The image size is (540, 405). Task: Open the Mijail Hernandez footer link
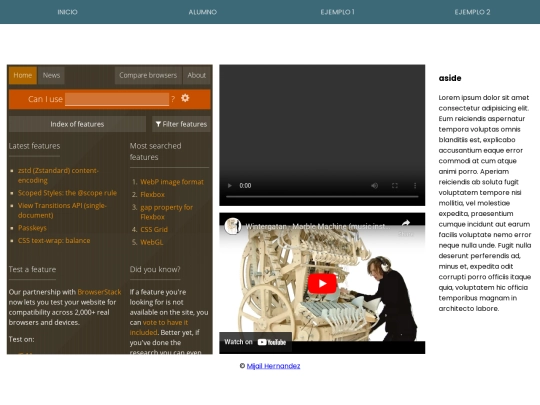click(x=273, y=366)
